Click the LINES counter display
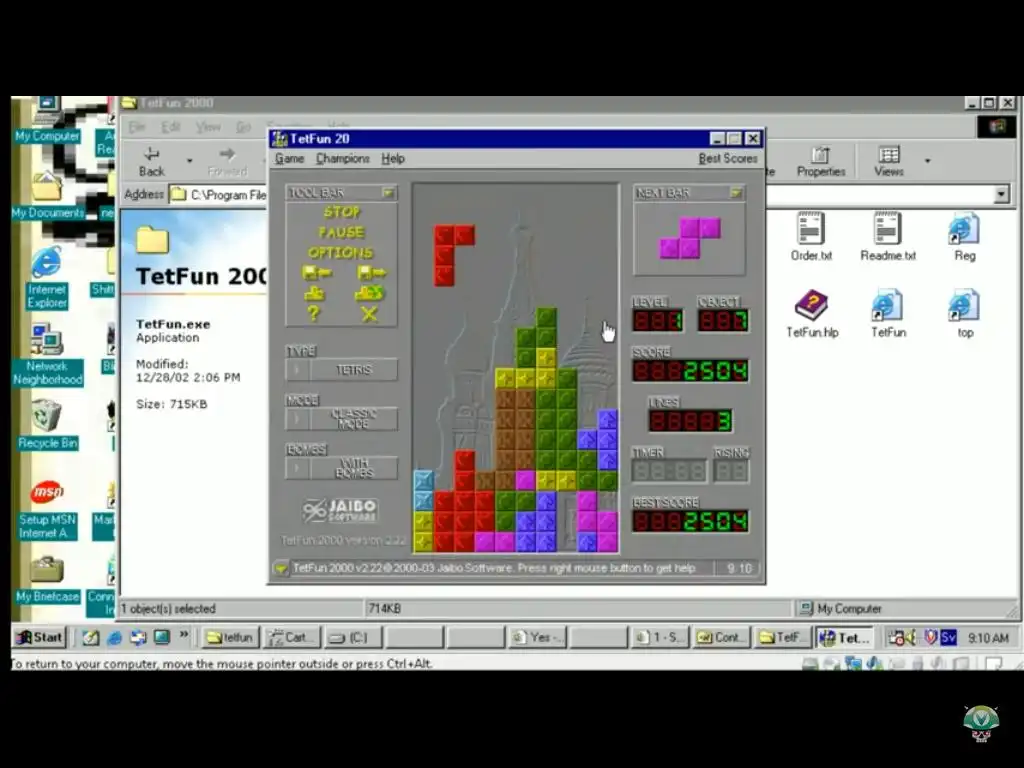 click(690, 421)
